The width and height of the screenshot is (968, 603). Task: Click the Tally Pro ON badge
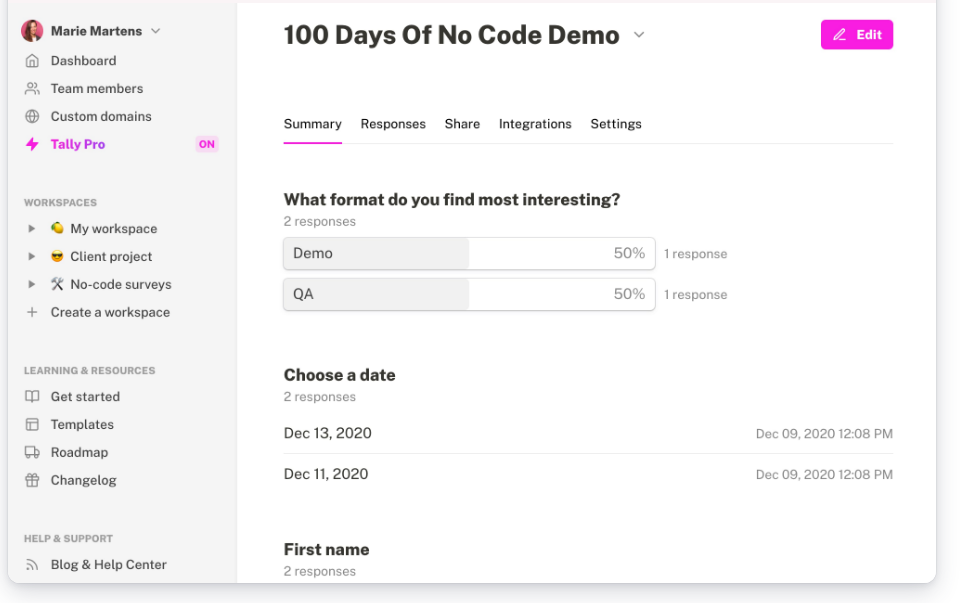click(x=207, y=145)
